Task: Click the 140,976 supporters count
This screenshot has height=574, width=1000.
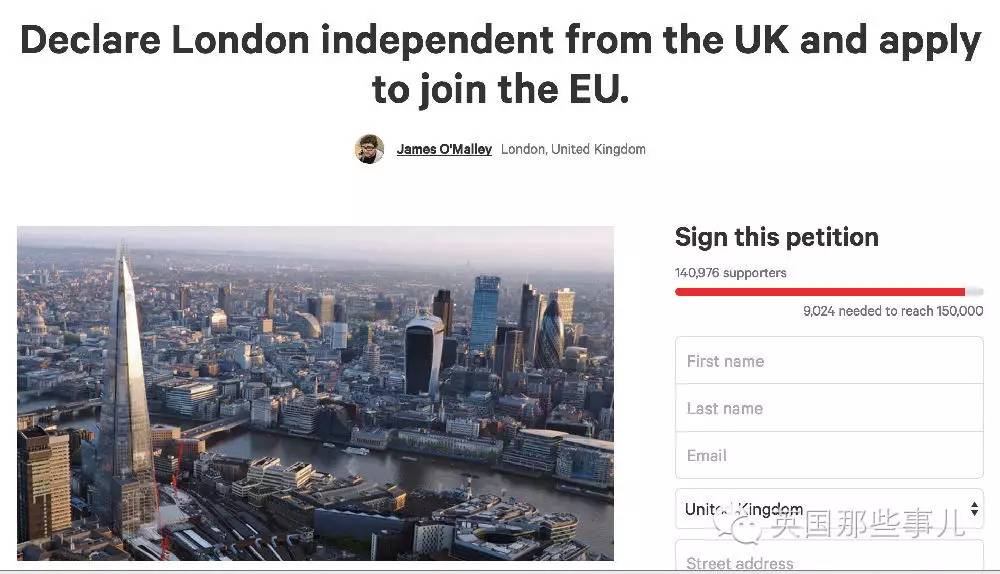Action: coord(731,273)
